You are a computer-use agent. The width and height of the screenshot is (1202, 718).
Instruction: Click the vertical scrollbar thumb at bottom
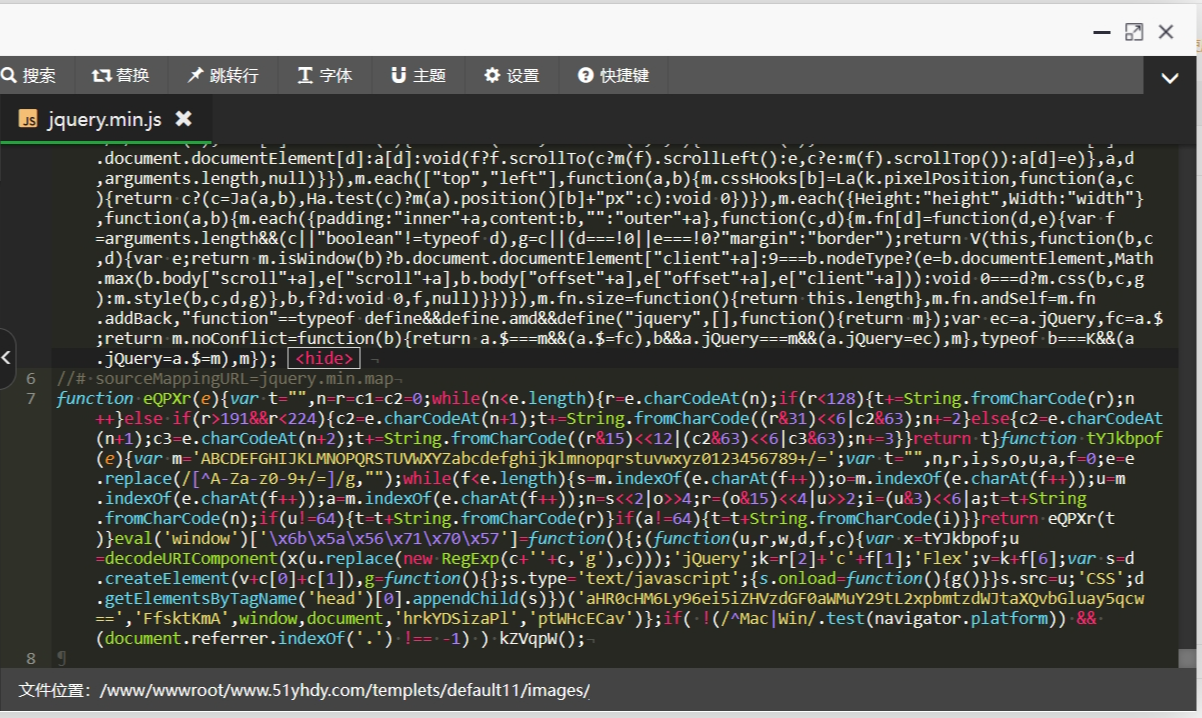pyautogui.click(x=1187, y=657)
